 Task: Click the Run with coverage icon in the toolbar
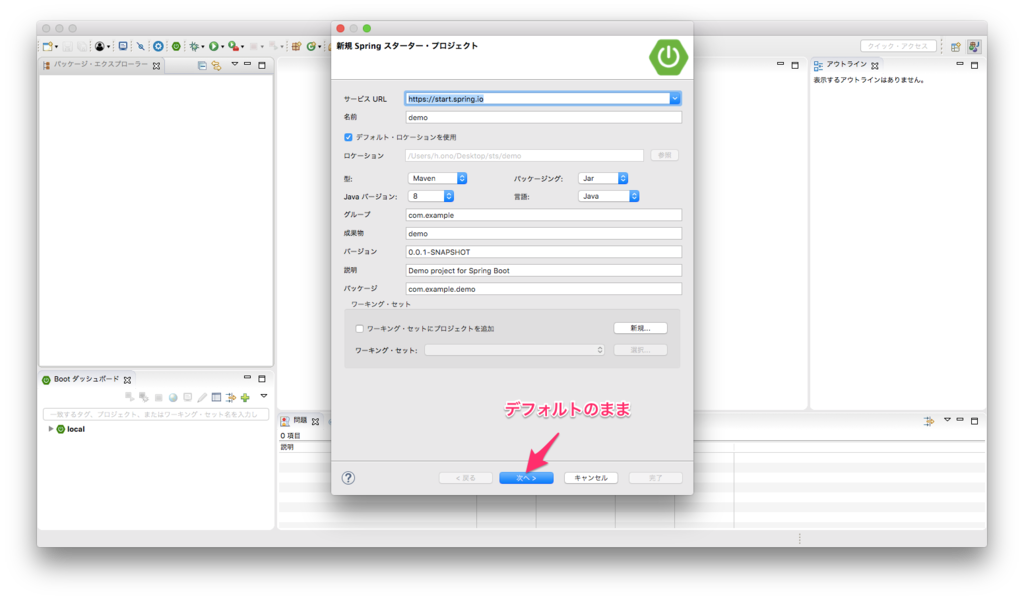234,46
